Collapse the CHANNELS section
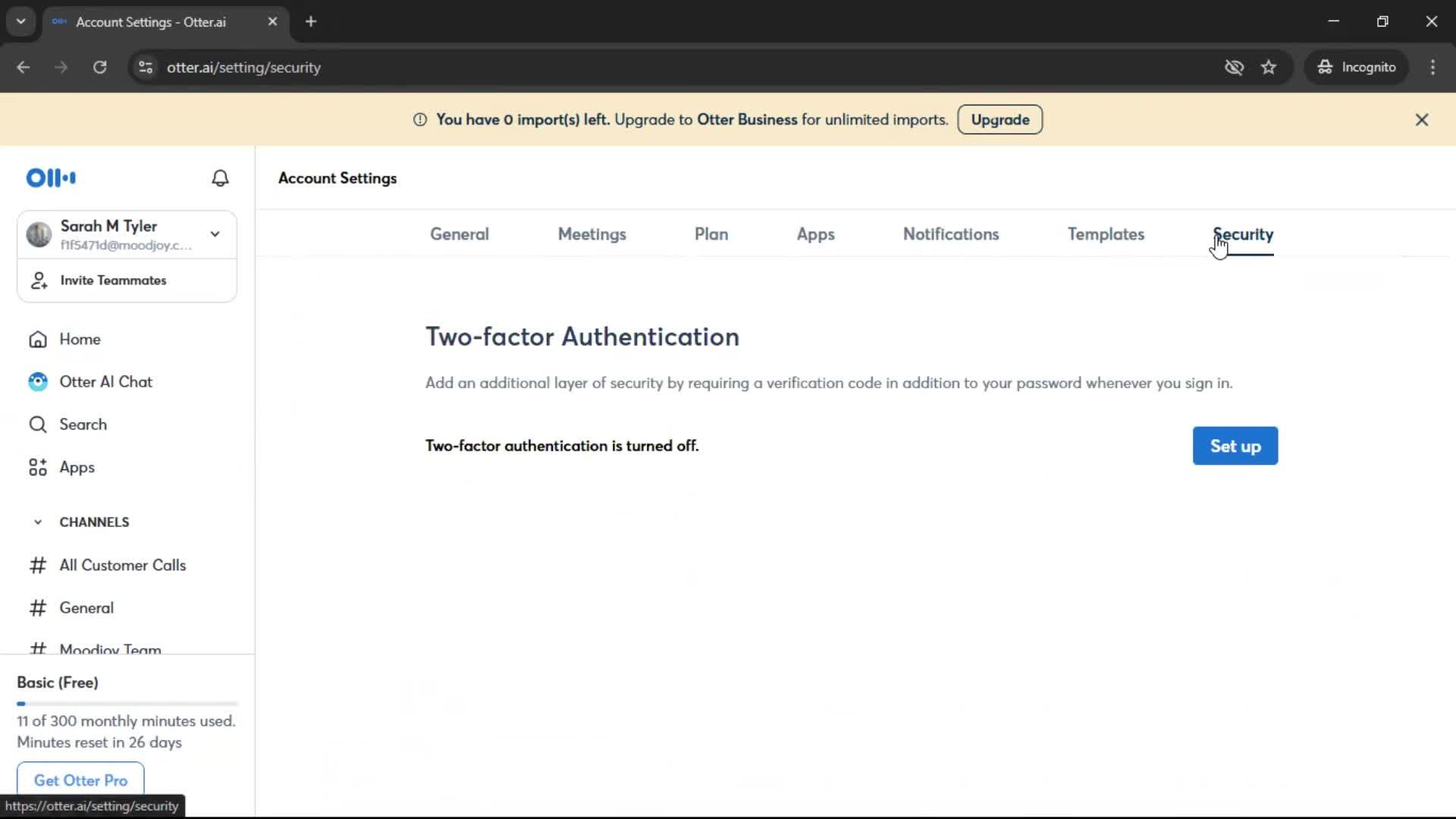Screen dimensions: 1456x819 38,522
